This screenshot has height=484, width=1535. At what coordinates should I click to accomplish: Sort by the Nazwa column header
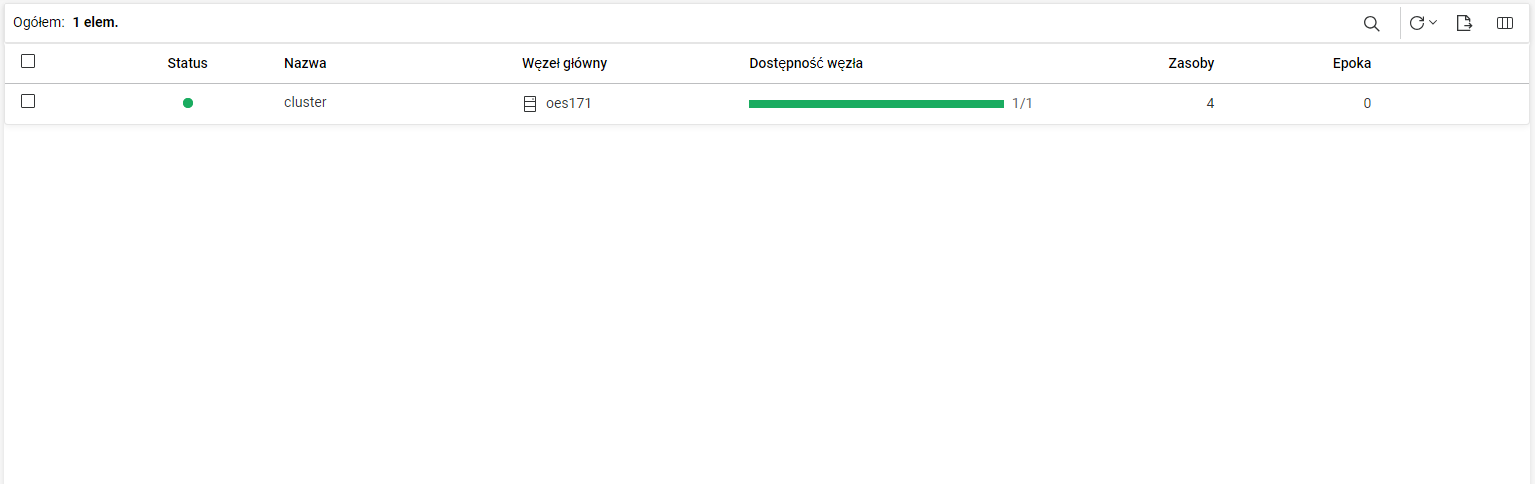(x=305, y=63)
